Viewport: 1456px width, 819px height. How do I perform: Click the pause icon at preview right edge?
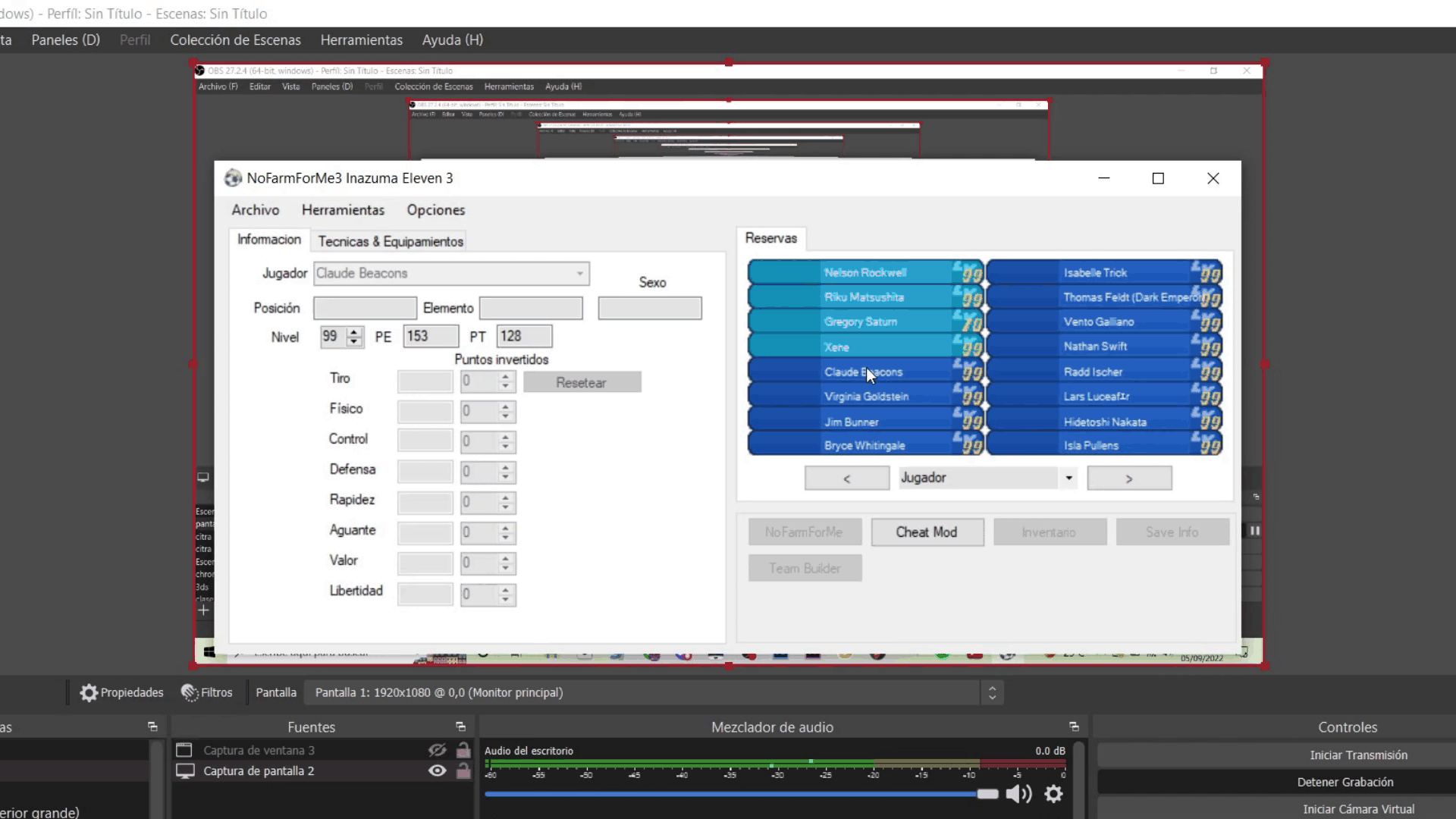tap(1255, 531)
